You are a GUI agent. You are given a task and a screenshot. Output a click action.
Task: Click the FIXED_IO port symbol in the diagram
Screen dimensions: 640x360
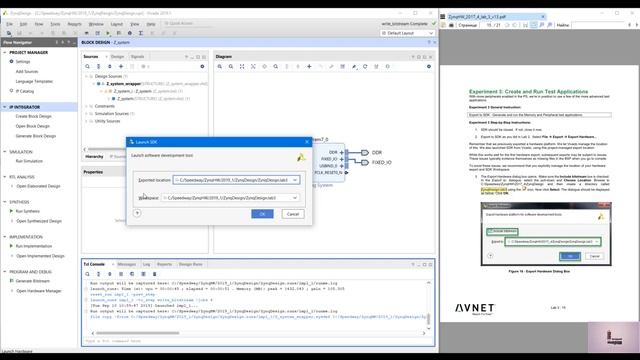[364, 162]
